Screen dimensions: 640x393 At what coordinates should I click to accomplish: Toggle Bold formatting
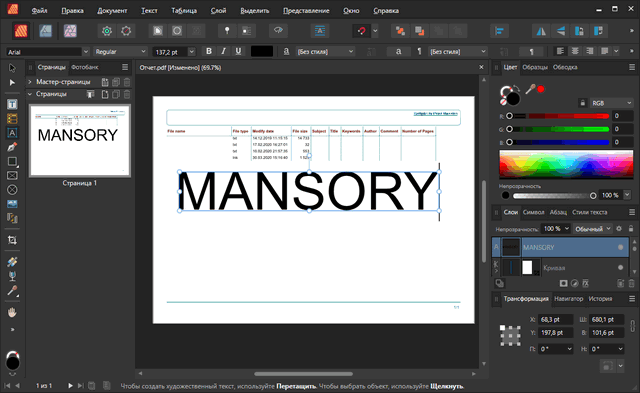(x=209, y=51)
